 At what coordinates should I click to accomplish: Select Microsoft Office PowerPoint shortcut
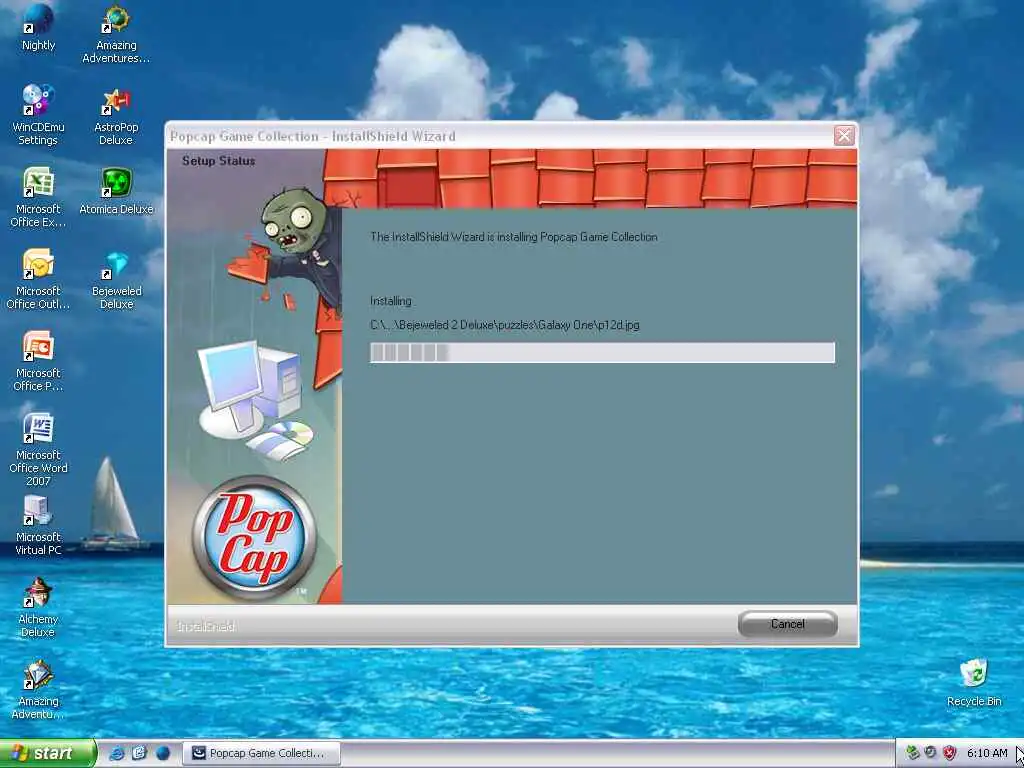pos(38,361)
